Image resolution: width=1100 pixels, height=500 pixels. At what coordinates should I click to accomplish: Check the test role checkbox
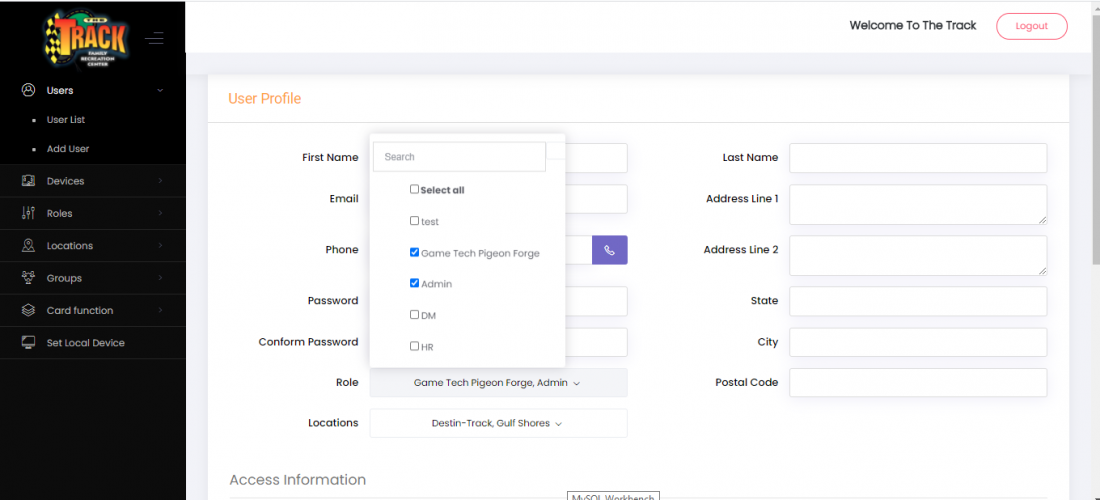(x=414, y=221)
